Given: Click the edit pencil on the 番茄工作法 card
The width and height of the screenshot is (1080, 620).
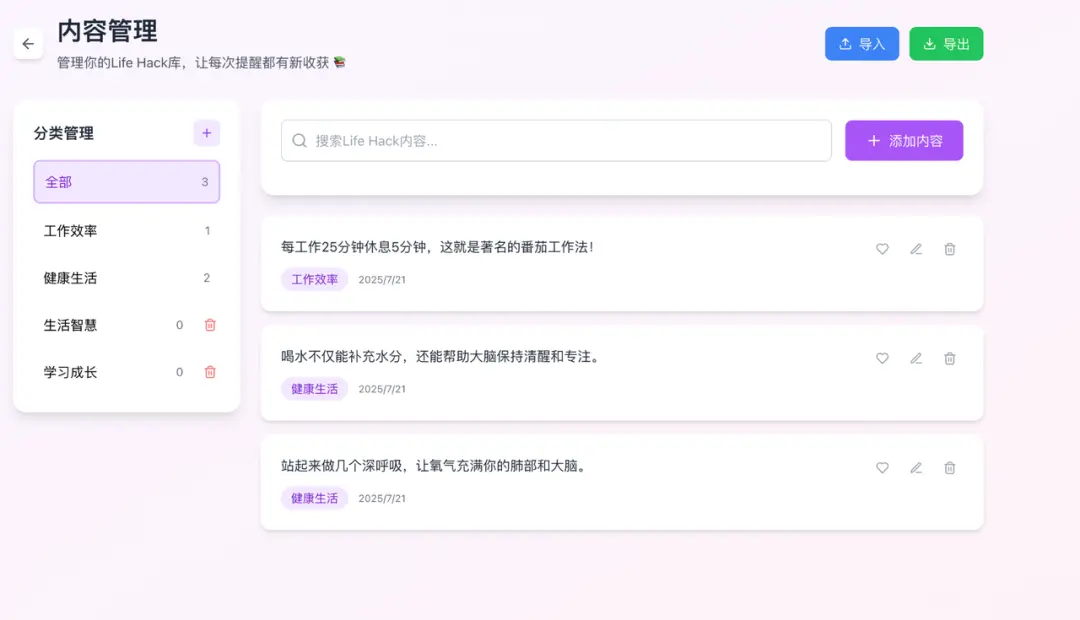Looking at the screenshot, I should coord(915,249).
